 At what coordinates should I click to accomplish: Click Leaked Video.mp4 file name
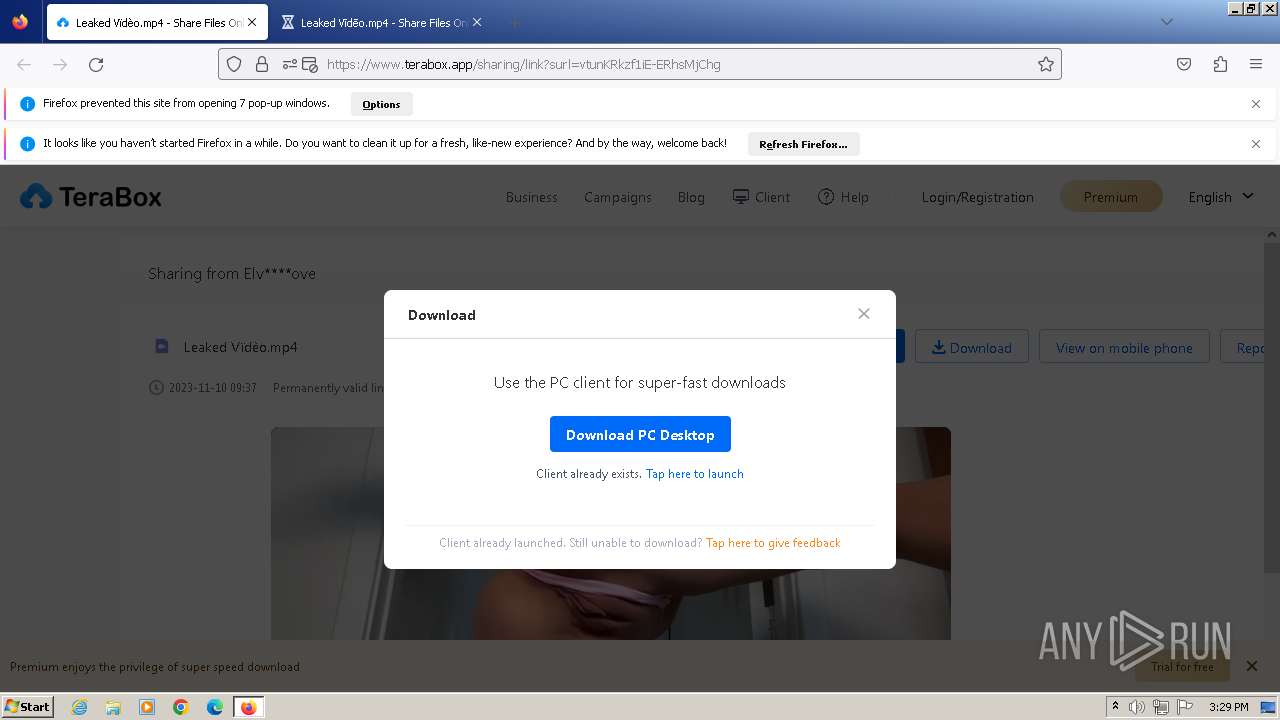coord(240,347)
